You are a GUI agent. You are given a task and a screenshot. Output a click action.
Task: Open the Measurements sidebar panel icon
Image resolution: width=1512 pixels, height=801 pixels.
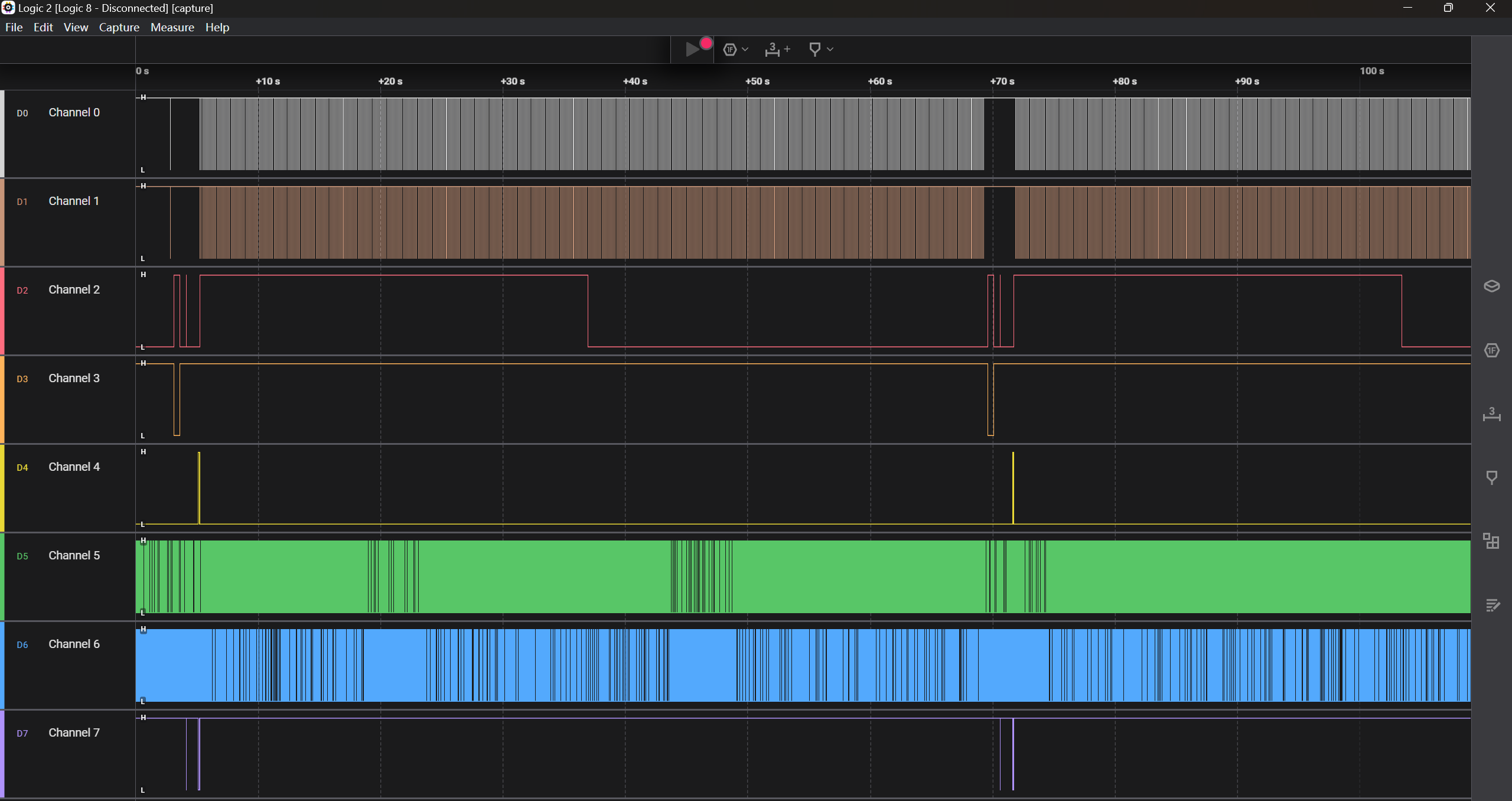pyautogui.click(x=1491, y=414)
